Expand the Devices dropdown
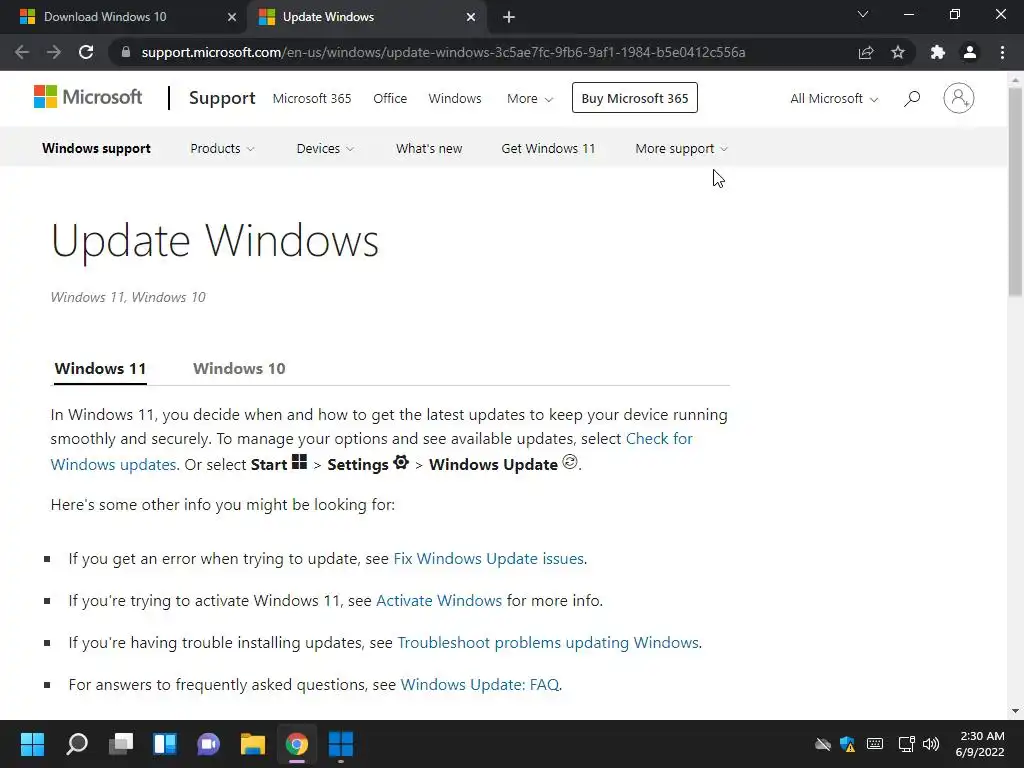 coord(325,149)
